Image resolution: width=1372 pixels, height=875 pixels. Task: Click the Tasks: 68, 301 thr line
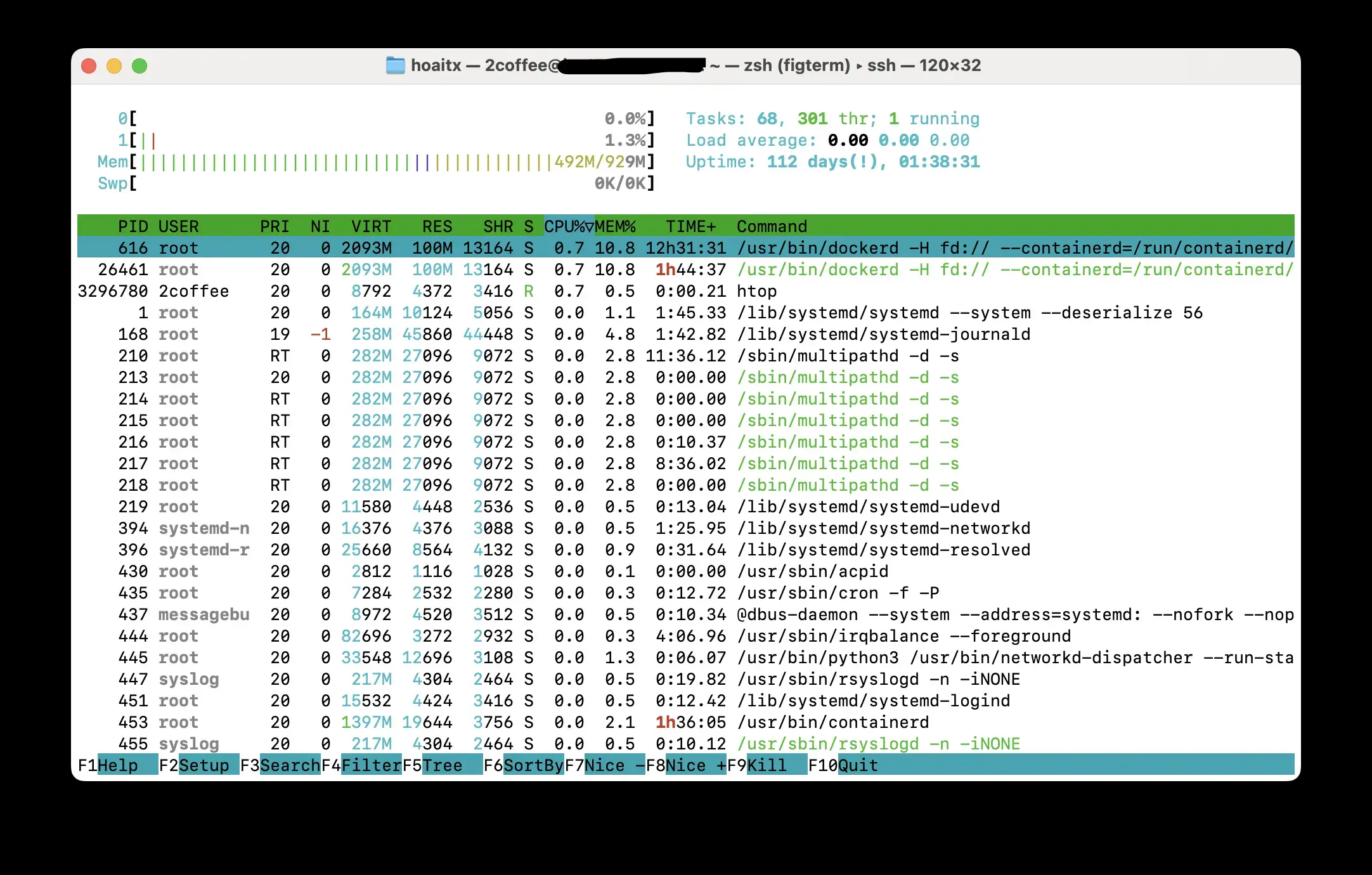(832, 119)
